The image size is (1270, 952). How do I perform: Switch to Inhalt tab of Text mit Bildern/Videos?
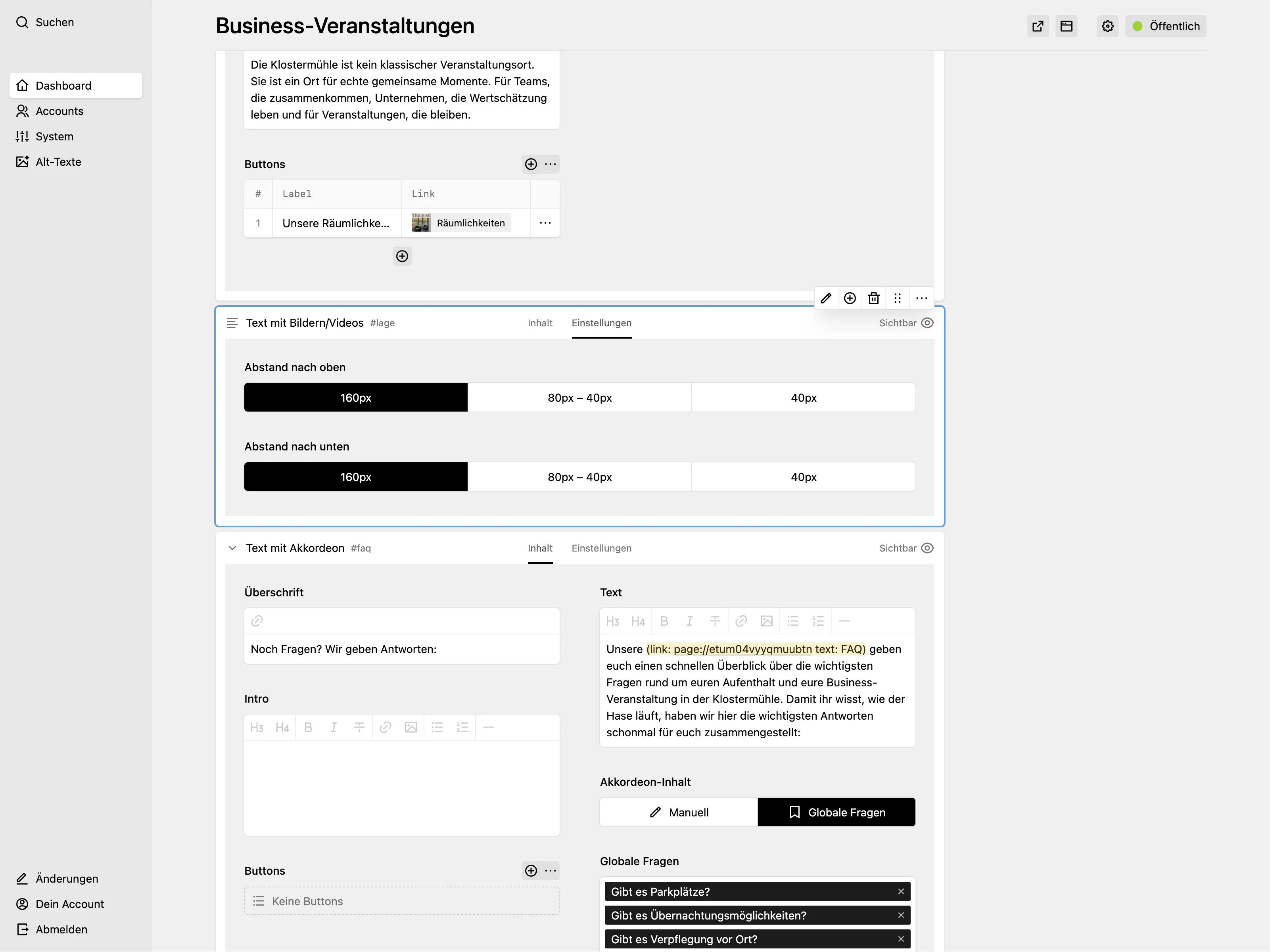coord(540,323)
